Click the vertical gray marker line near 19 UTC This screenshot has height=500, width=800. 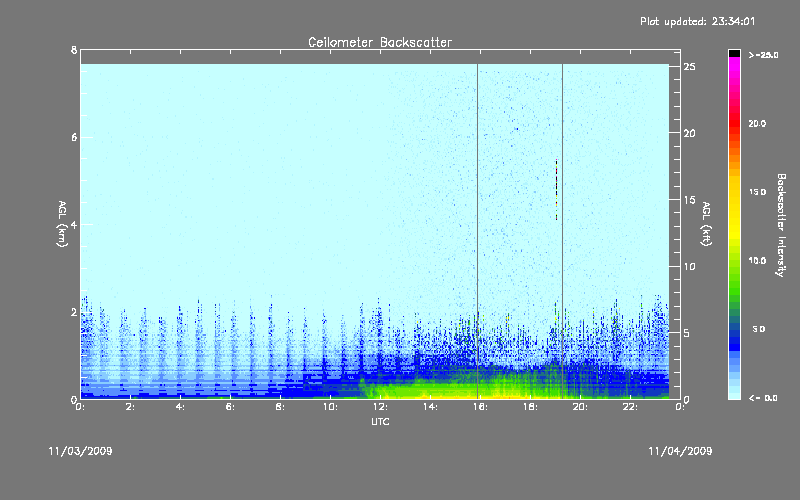coord(562,231)
